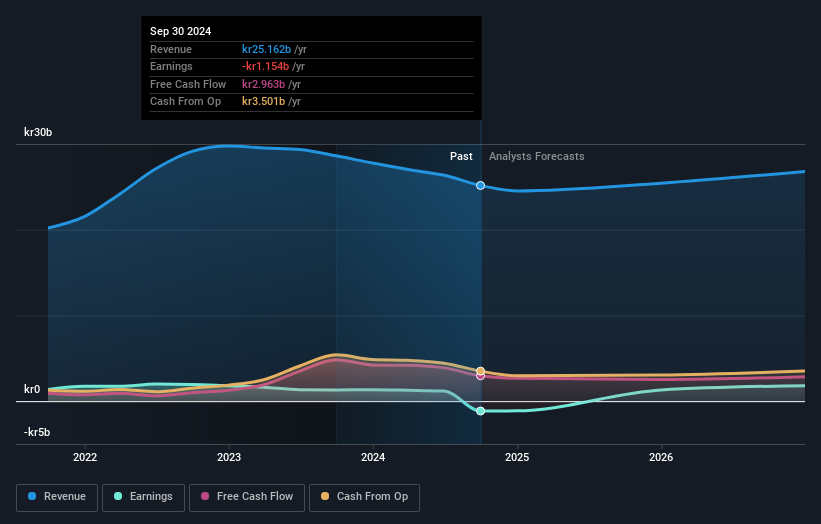Click the kr3.501b cash from op value
The width and height of the screenshot is (821, 524).
point(263,102)
